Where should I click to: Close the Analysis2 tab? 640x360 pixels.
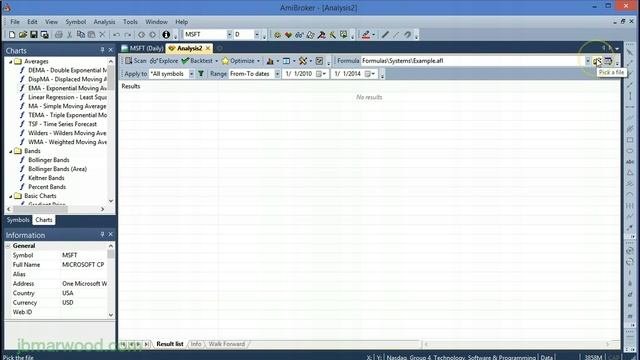pos(208,48)
